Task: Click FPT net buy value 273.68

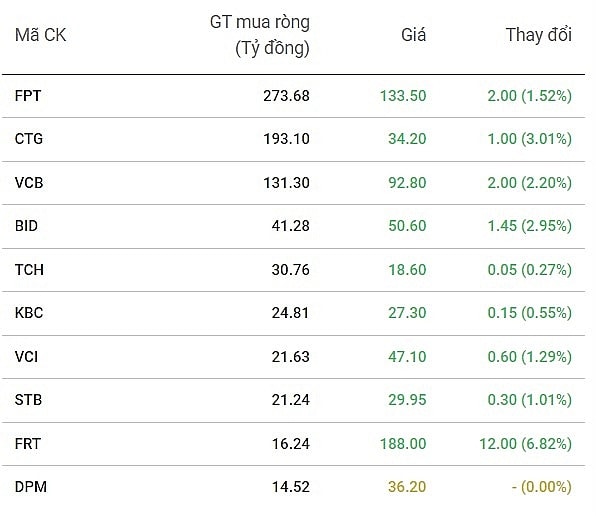Action: pos(287,96)
